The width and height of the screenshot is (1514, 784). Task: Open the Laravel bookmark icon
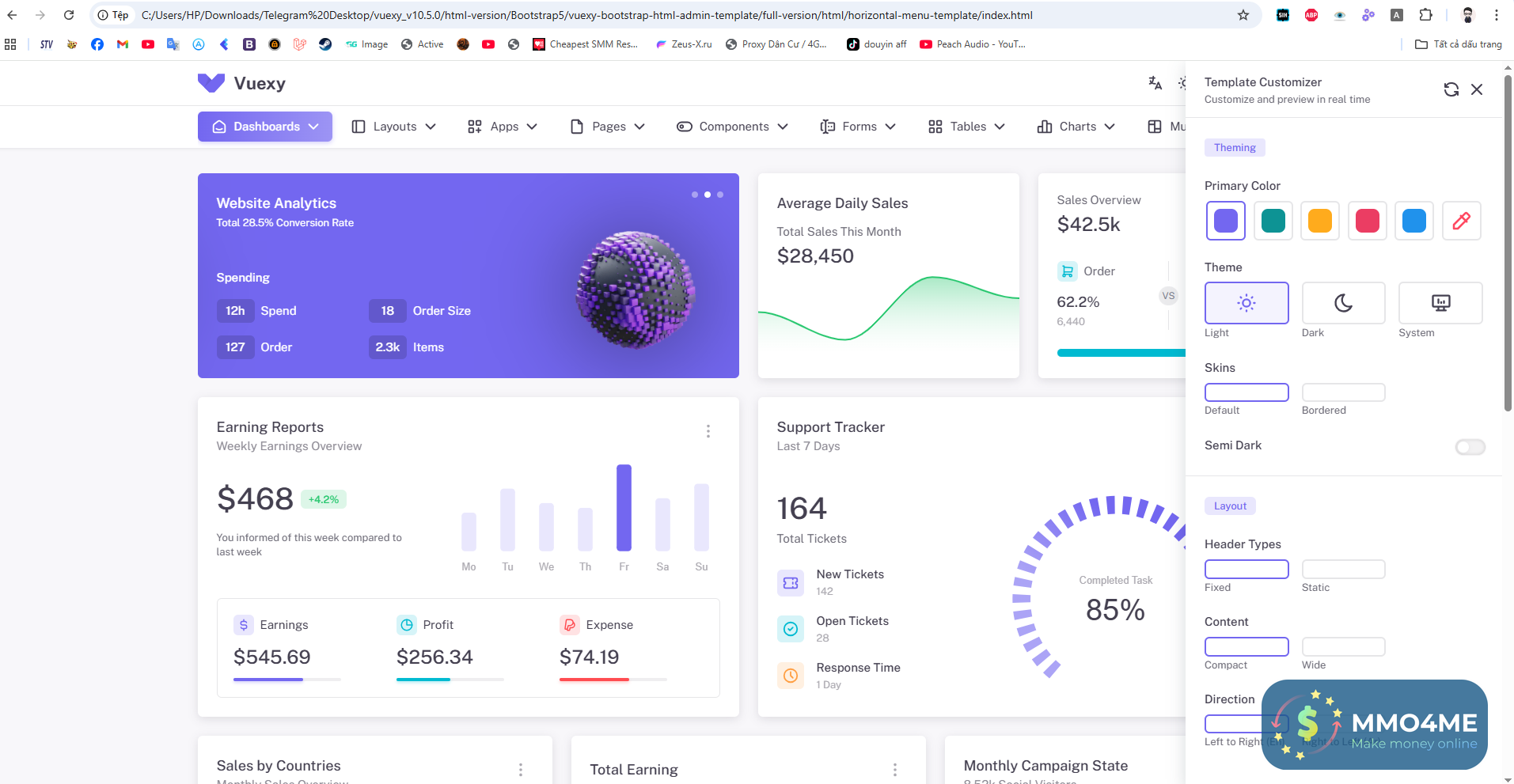[300, 44]
